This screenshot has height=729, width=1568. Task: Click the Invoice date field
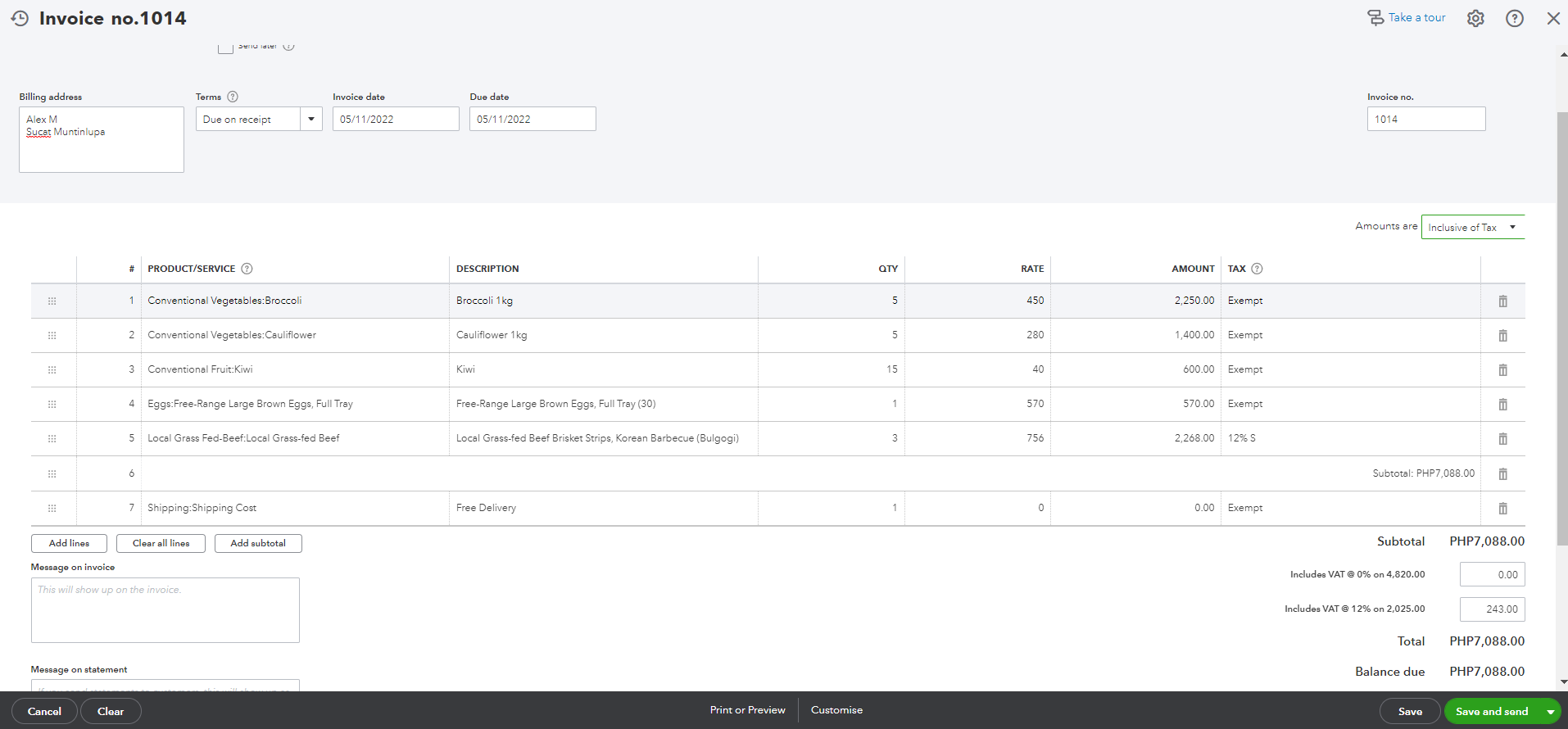(x=395, y=120)
